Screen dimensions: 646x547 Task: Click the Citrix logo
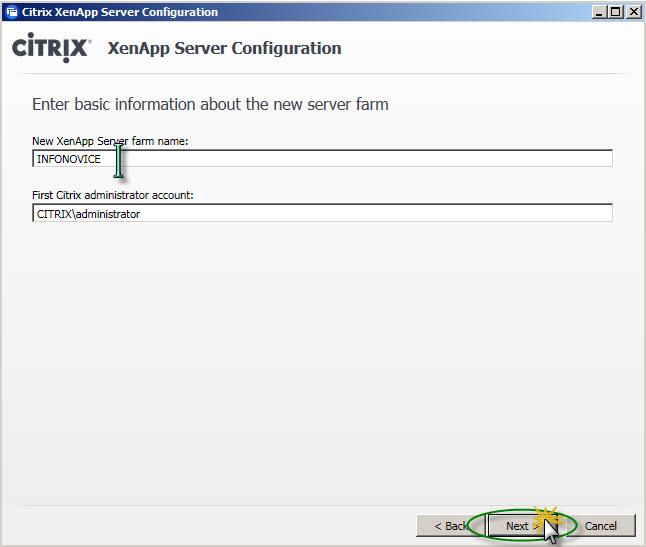[51, 47]
